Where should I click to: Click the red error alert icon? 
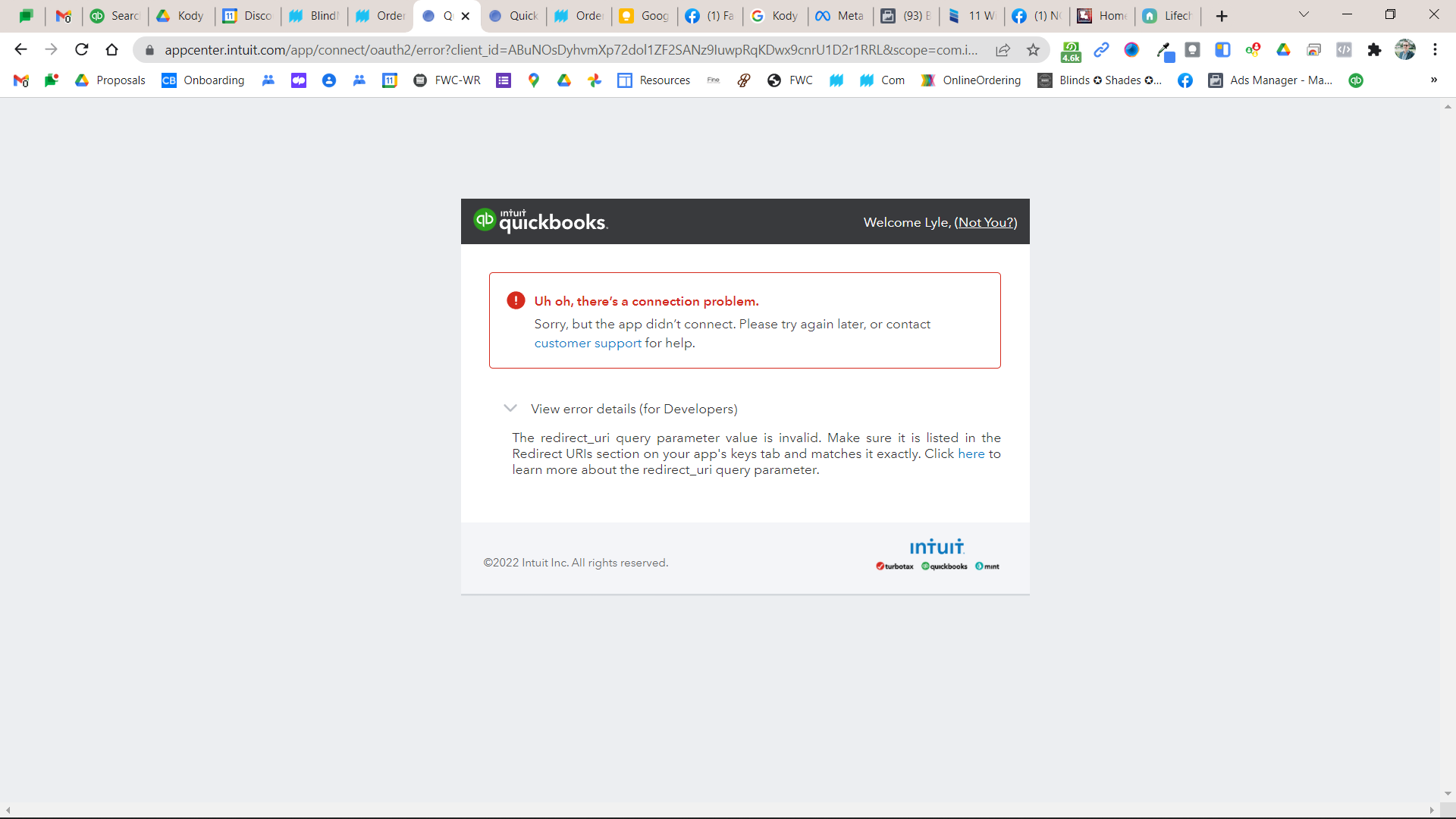516,301
